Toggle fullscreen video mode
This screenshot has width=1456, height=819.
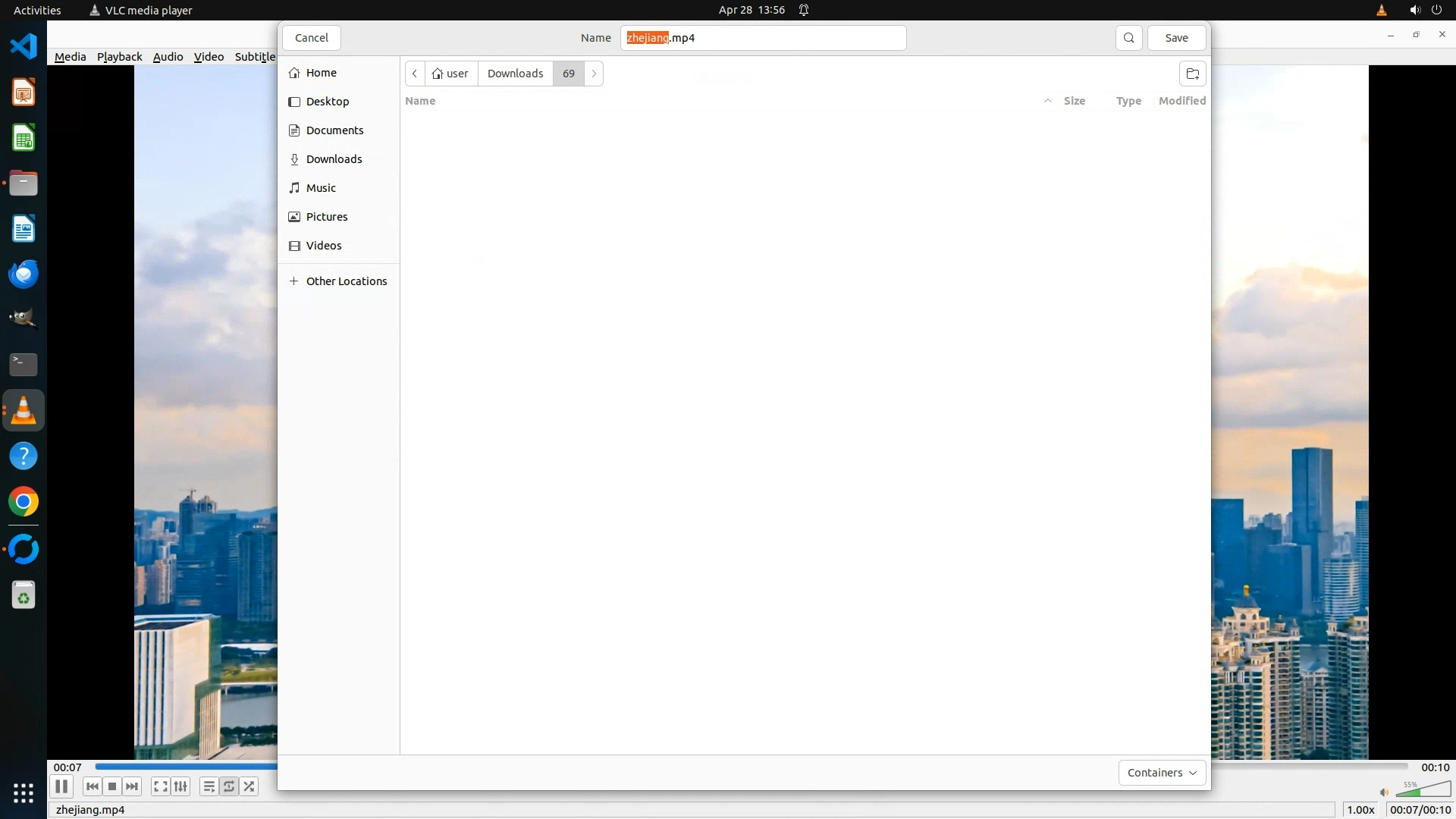click(x=160, y=786)
